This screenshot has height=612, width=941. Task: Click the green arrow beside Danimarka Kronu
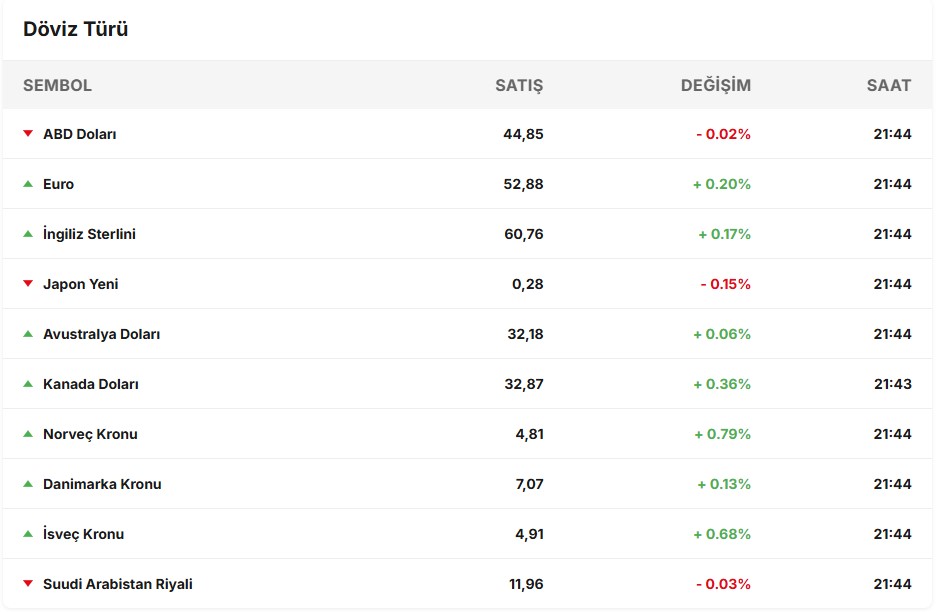click(28, 483)
